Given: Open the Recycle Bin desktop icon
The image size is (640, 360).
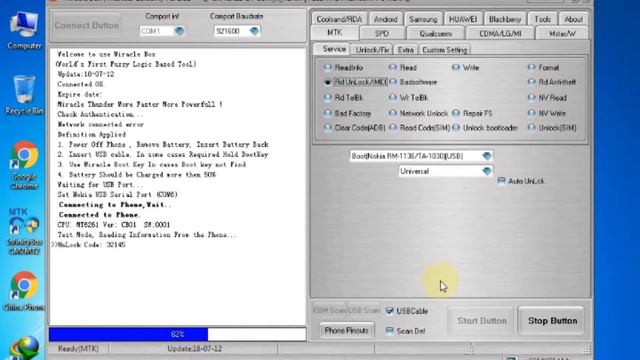Looking at the screenshot, I should click(24, 95).
